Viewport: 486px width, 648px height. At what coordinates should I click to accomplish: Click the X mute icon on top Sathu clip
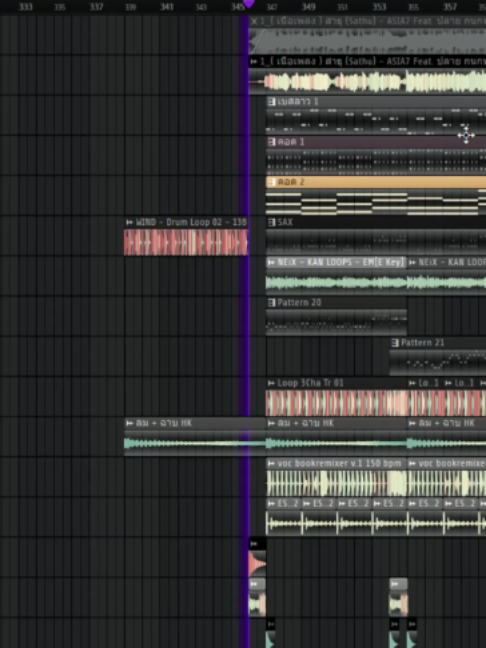click(x=254, y=21)
